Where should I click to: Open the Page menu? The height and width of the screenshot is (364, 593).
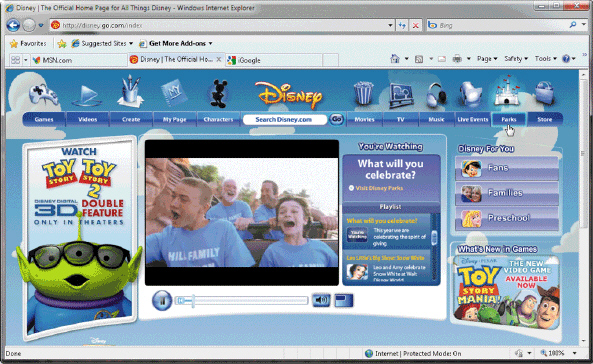click(487, 59)
